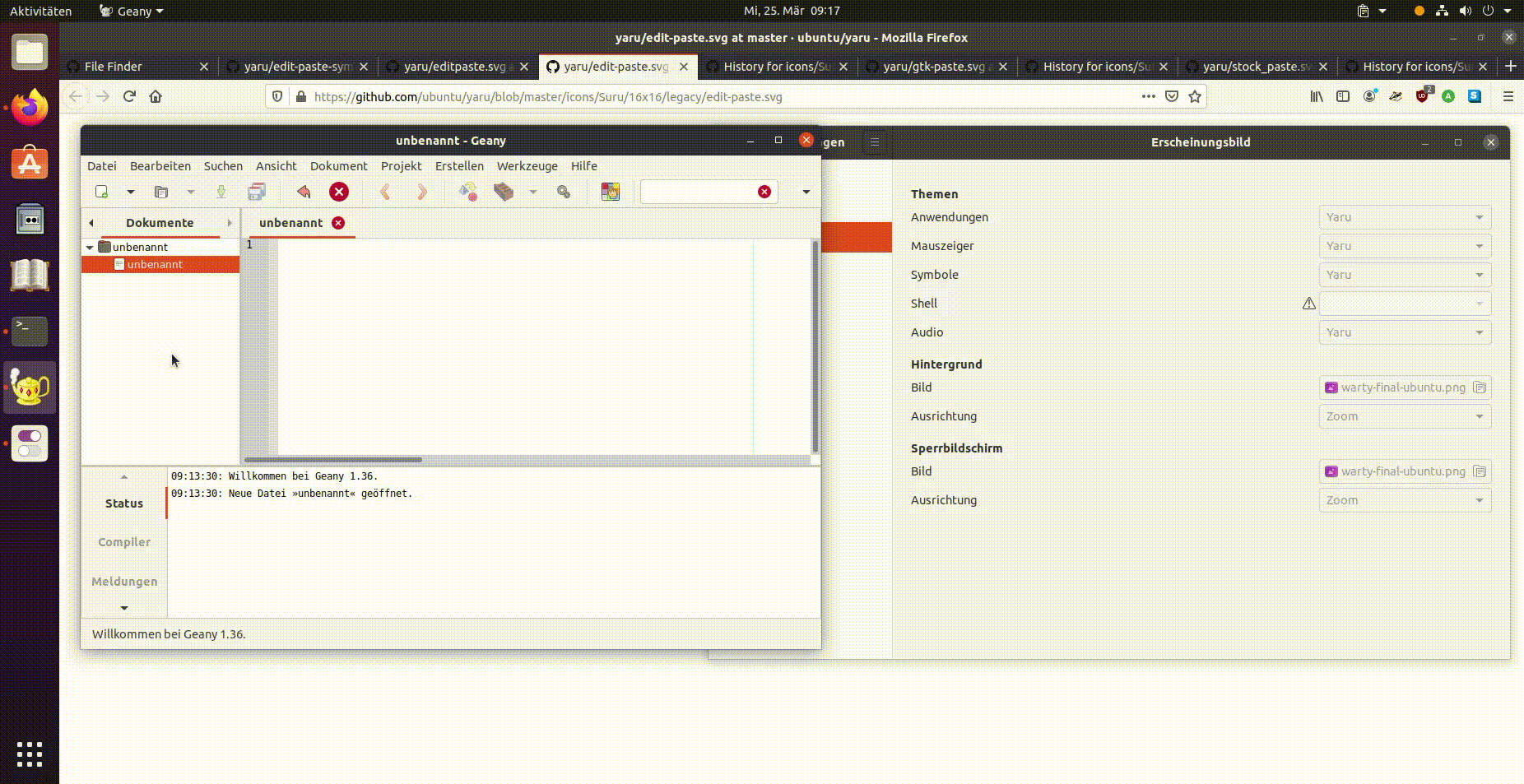Open the New file template dropdown arrow
This screenshot has width=1524, height=784.
click(x=130, y=192)
